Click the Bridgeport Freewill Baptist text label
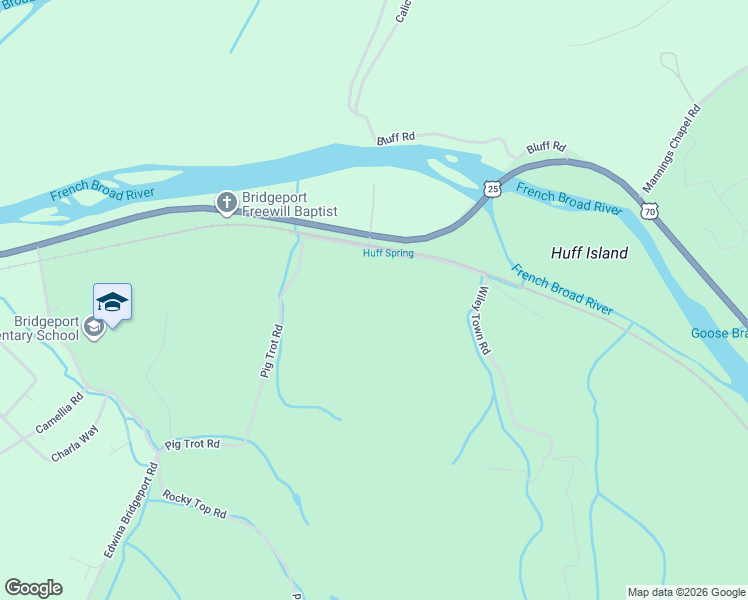 [x=290, y=204]
